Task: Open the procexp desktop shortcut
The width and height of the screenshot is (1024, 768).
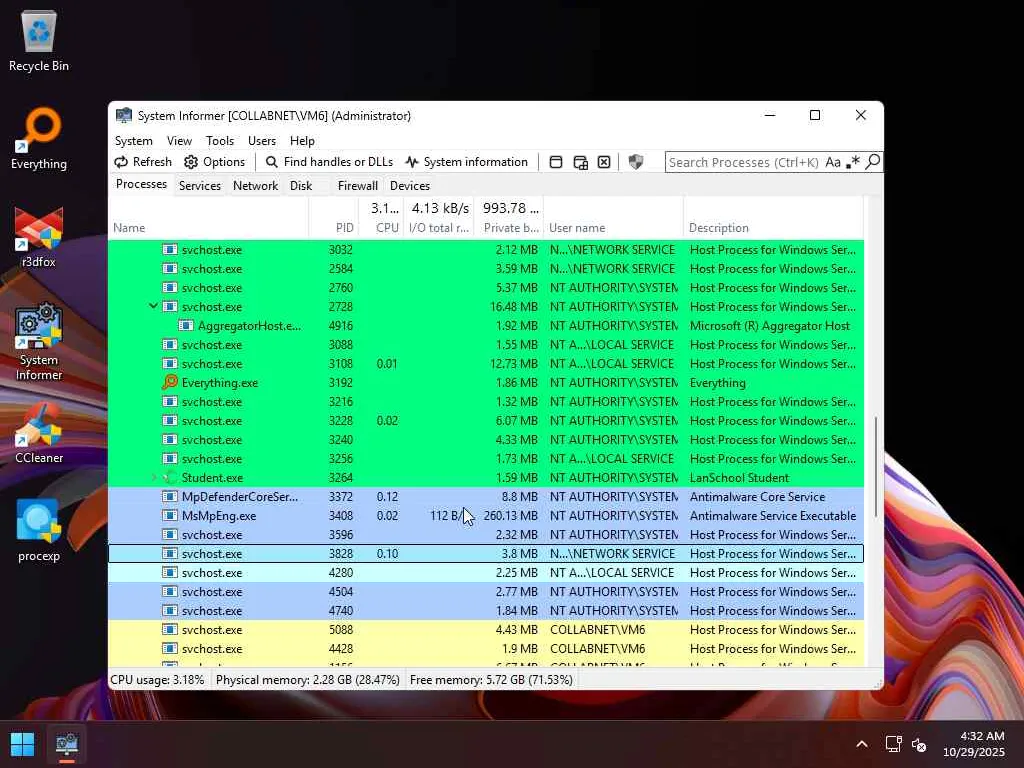Action: (x=39, y=530)
